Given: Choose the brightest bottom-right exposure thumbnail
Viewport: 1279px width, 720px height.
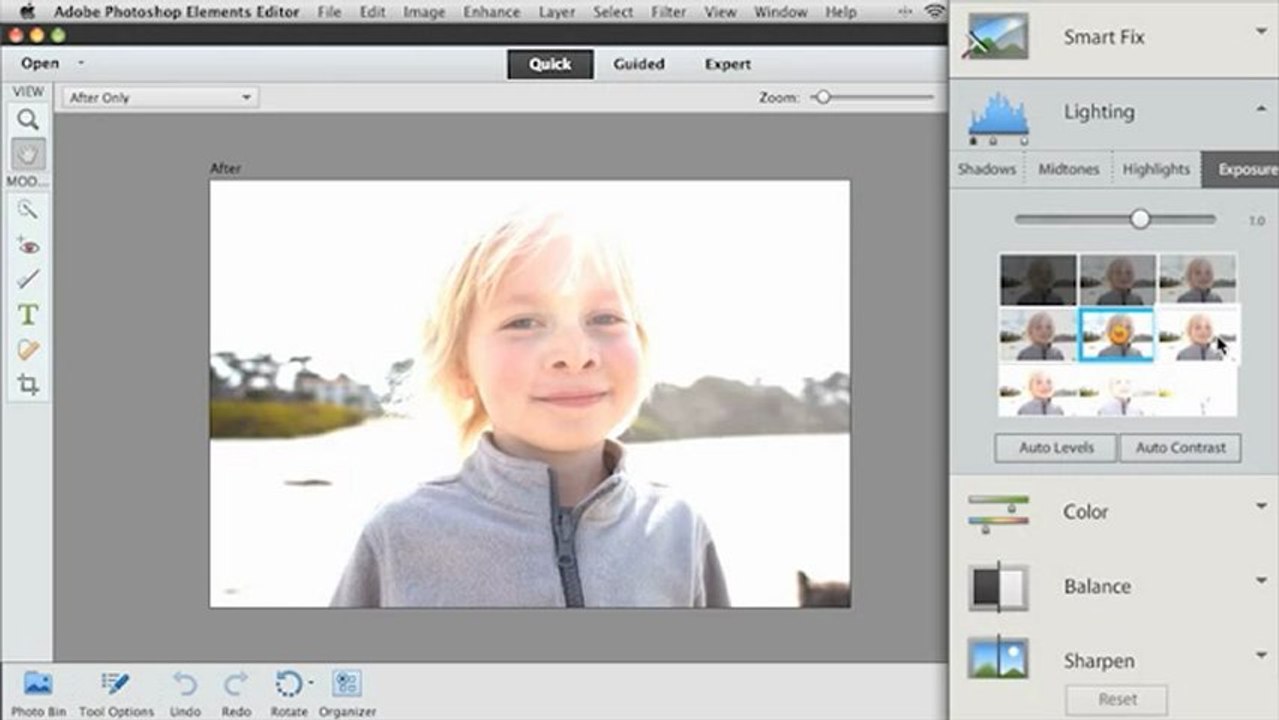Looking at the screenshot, I should coord(1198,391).
